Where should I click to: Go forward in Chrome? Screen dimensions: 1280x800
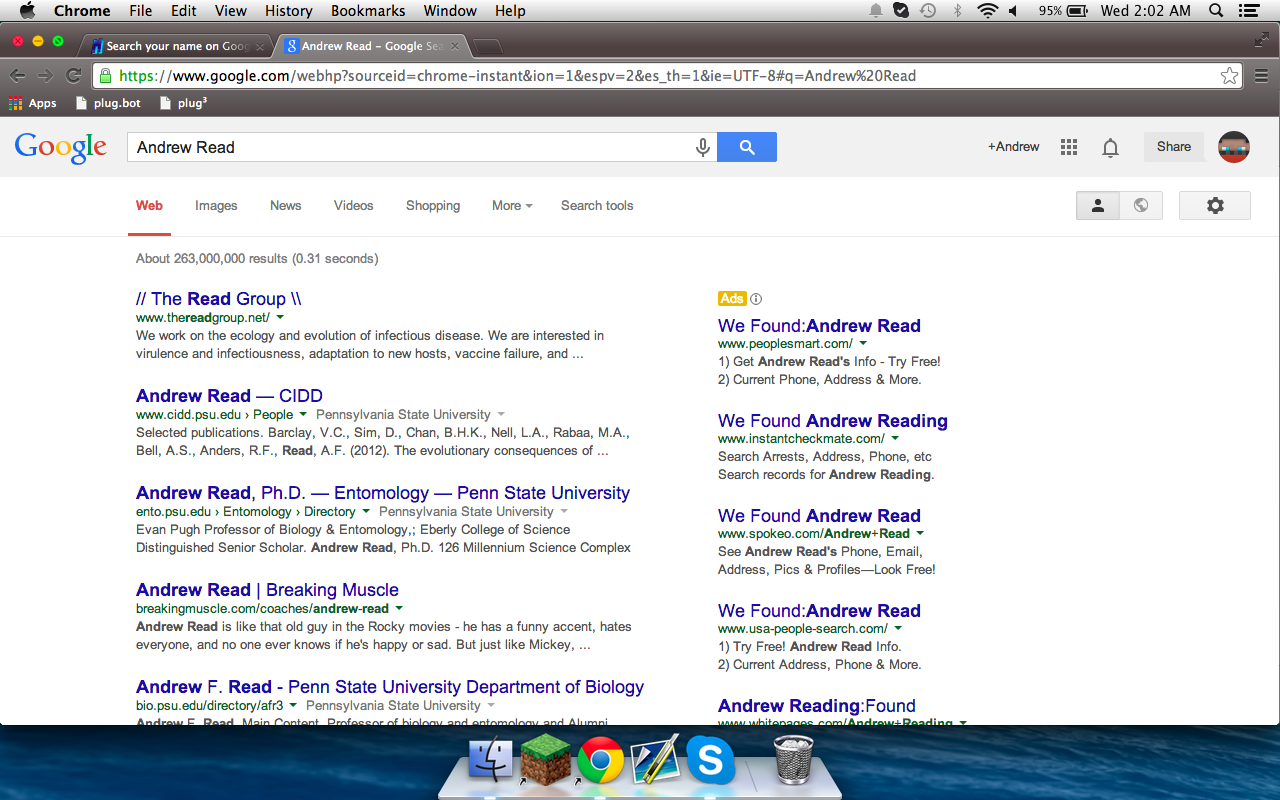[x=45, y=76]
